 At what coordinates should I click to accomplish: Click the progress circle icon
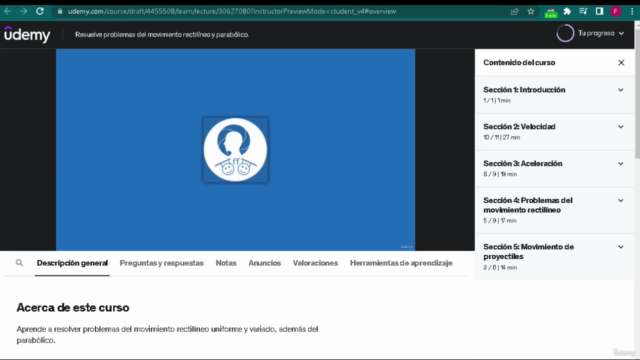[565, 33]
